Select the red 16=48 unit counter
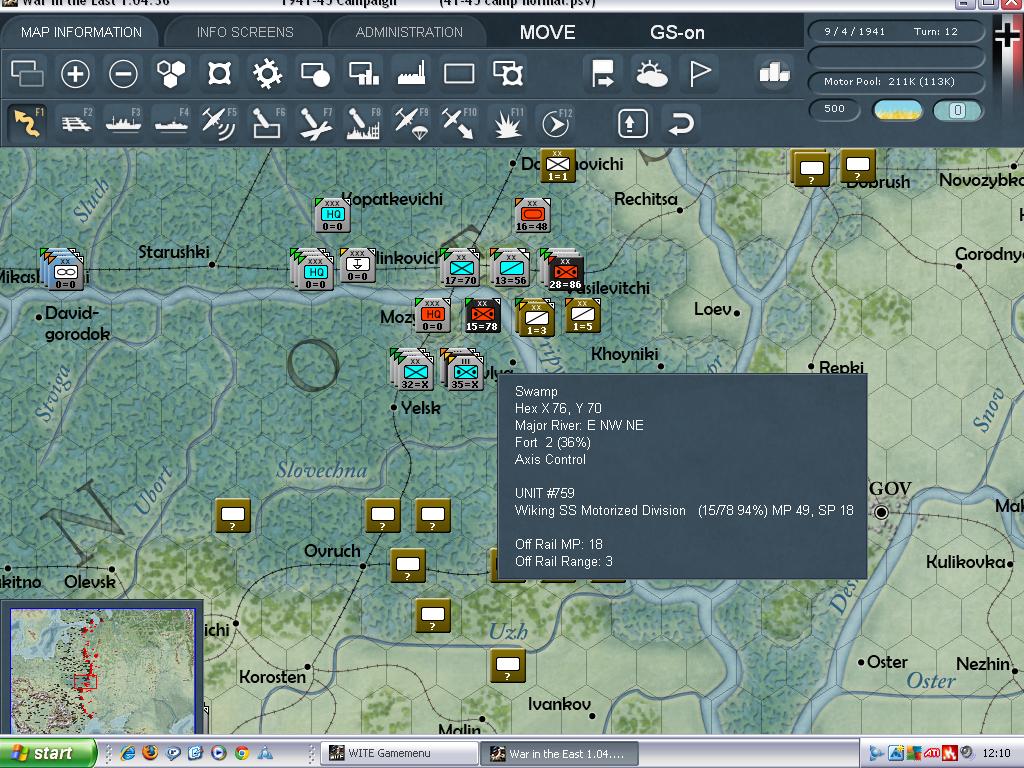This screenshot has width=1024, height=768. click(532, 216)
